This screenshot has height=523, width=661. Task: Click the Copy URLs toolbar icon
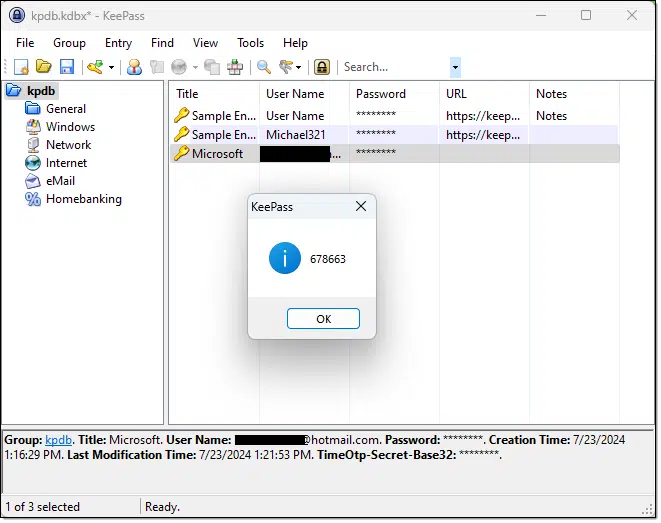pos(212,67)
